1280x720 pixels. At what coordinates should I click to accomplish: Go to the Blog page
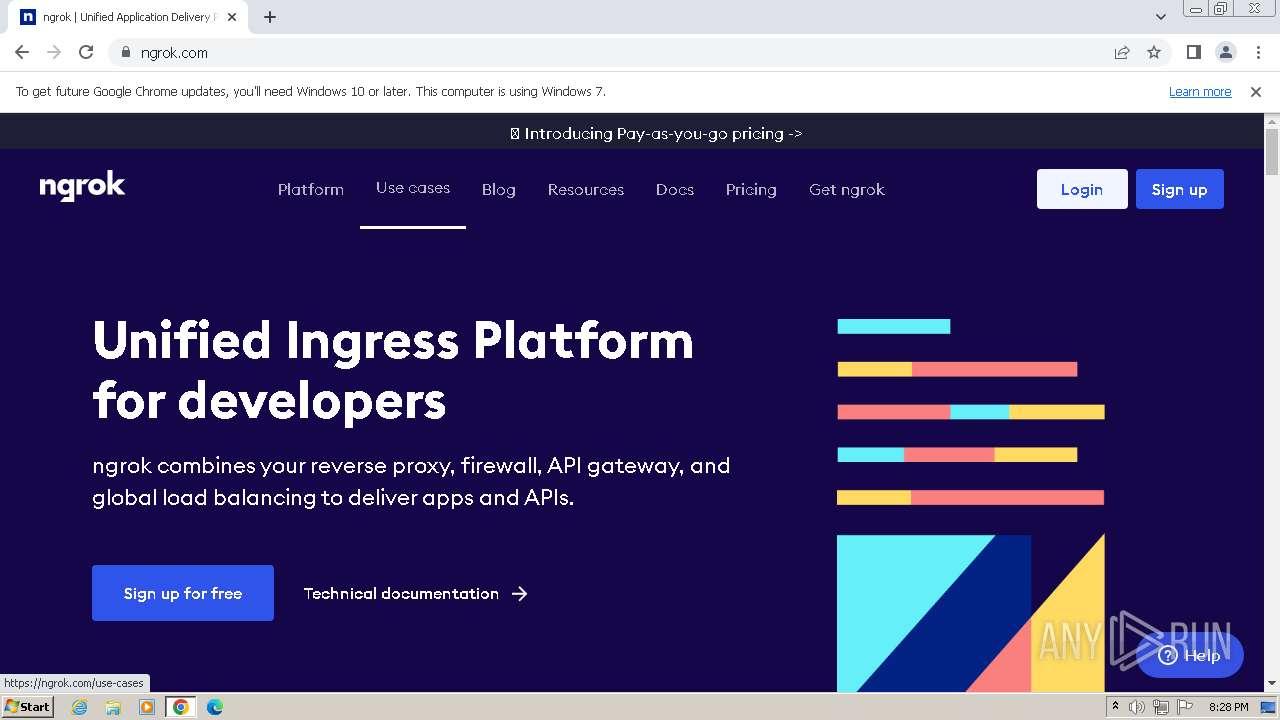click(499, 189)
